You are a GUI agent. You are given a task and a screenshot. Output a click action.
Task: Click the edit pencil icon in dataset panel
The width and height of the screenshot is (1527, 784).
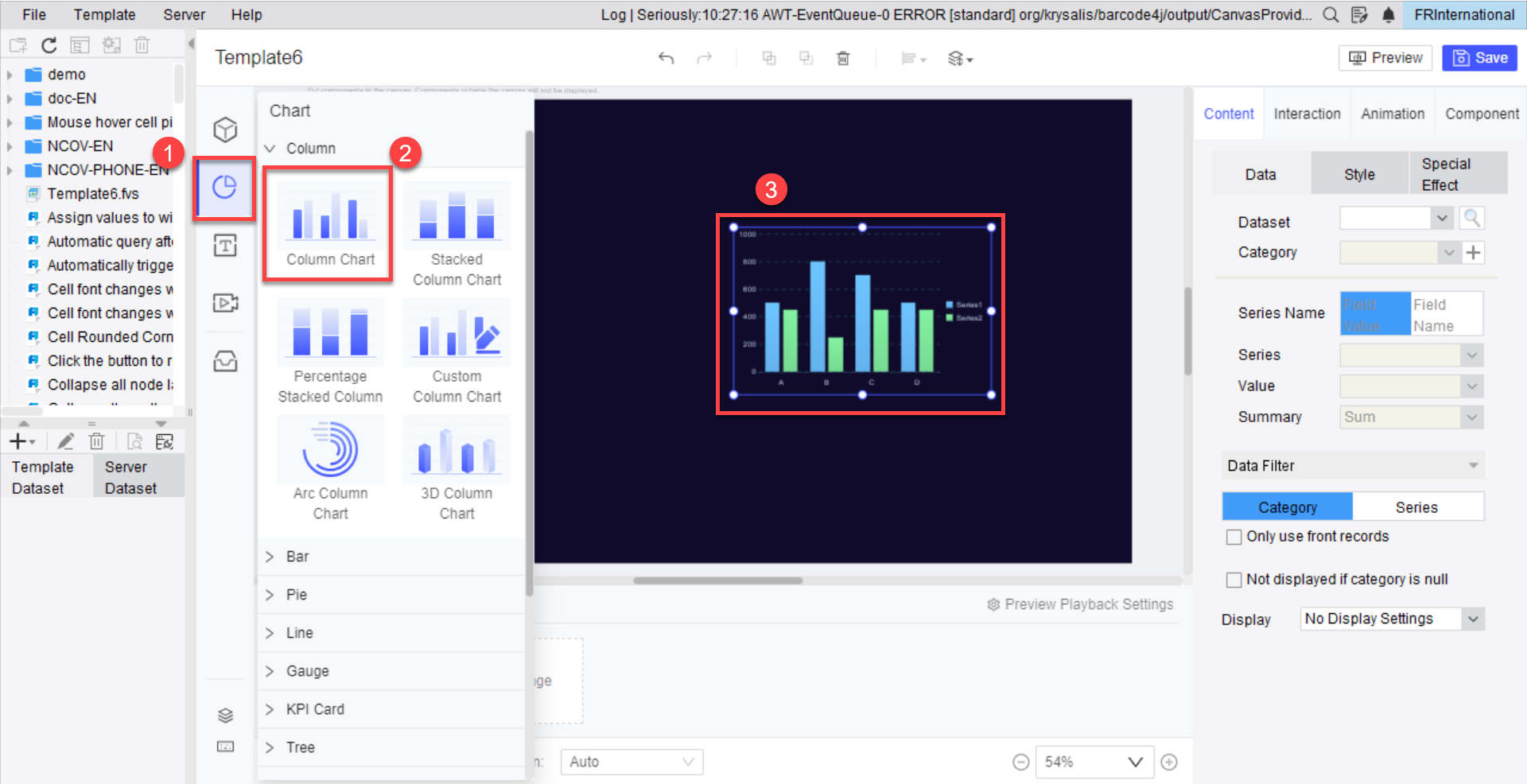click(x=66, y=442)
